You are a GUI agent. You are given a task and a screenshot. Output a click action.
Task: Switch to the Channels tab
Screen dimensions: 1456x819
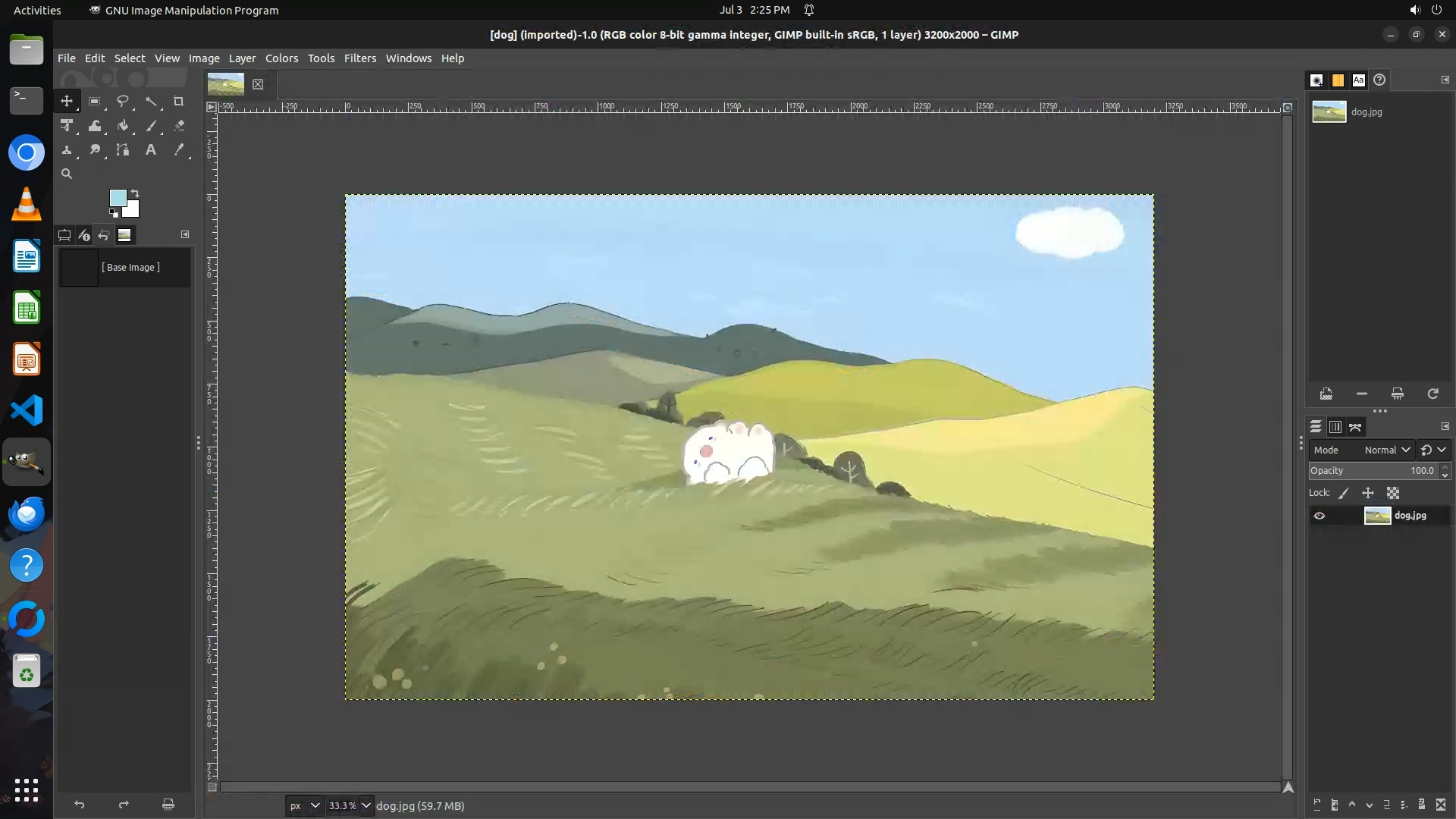[1335, 427]
